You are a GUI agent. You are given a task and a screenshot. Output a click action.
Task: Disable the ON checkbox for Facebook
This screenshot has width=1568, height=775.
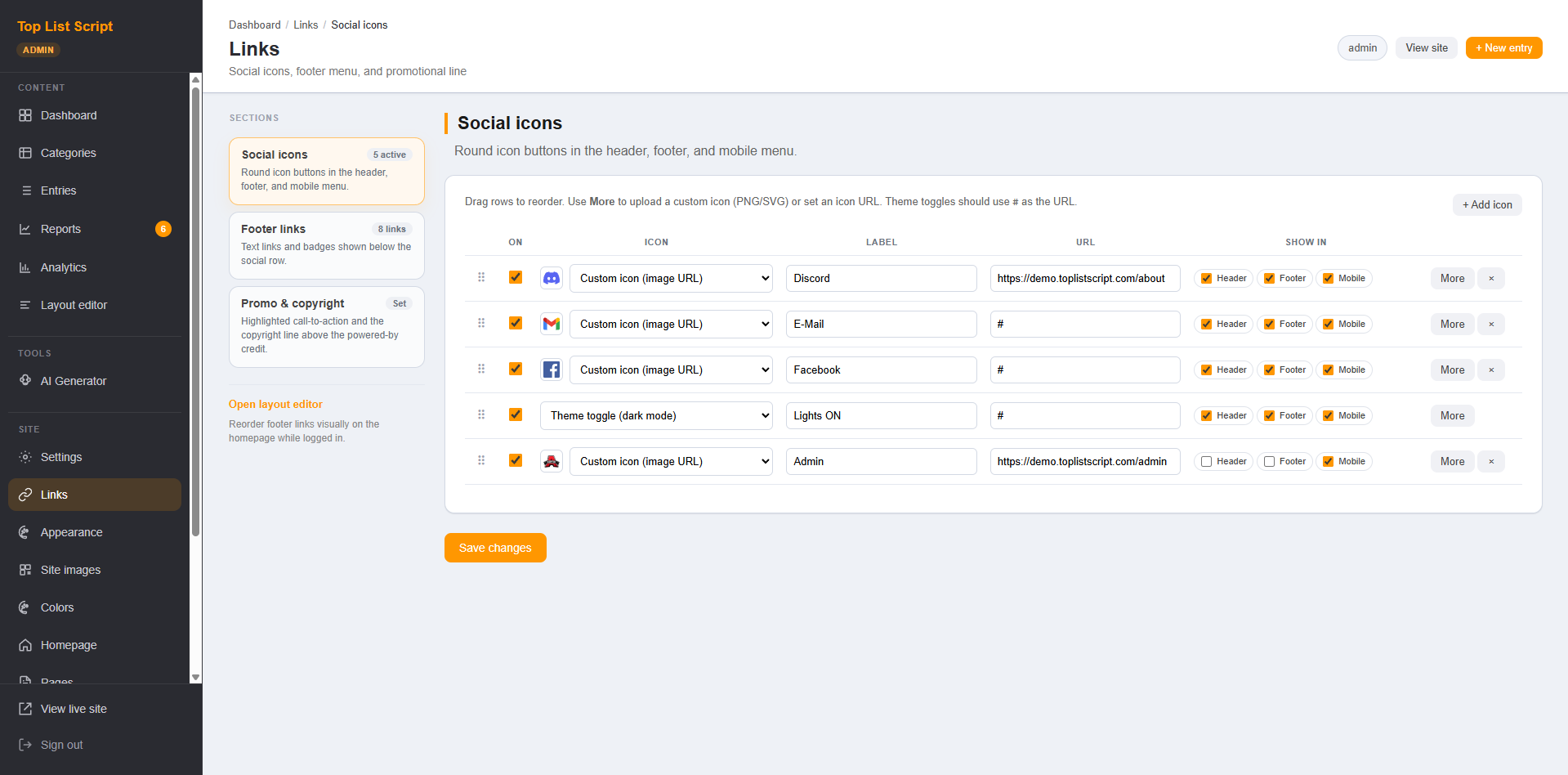[x=516, y=369]
